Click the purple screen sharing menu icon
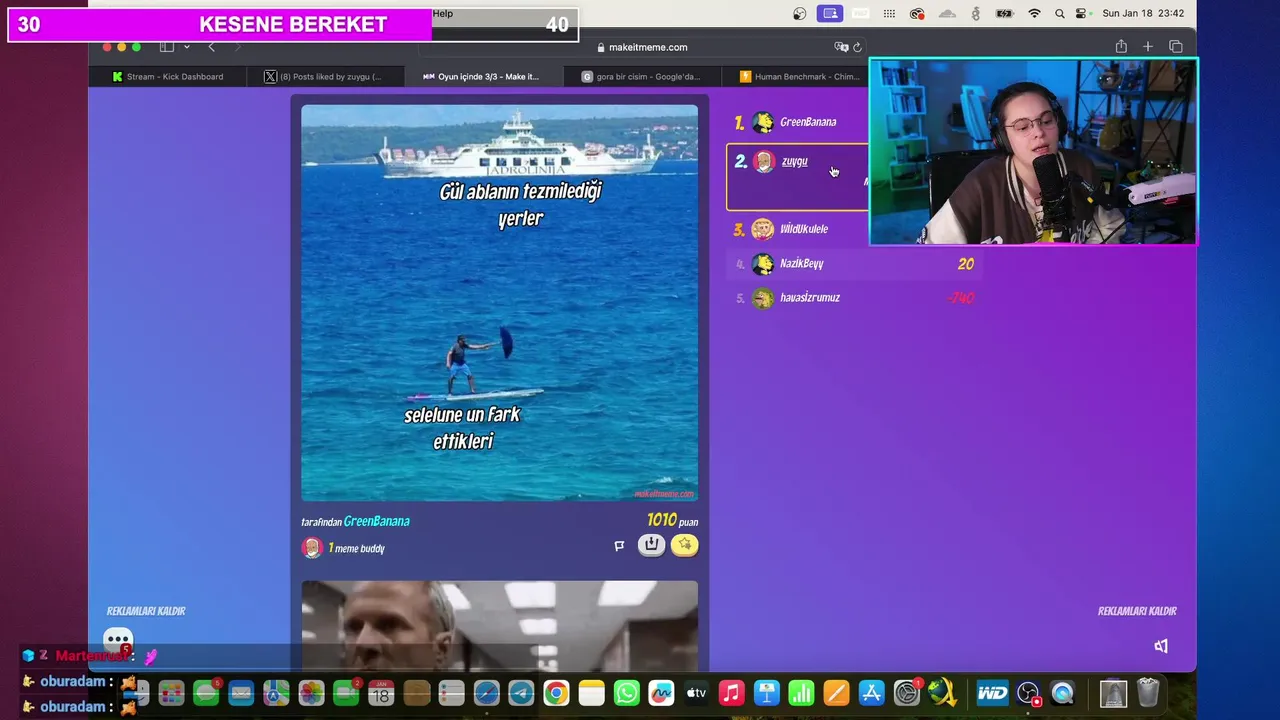 pyautogui.click(x=829, y=14)
